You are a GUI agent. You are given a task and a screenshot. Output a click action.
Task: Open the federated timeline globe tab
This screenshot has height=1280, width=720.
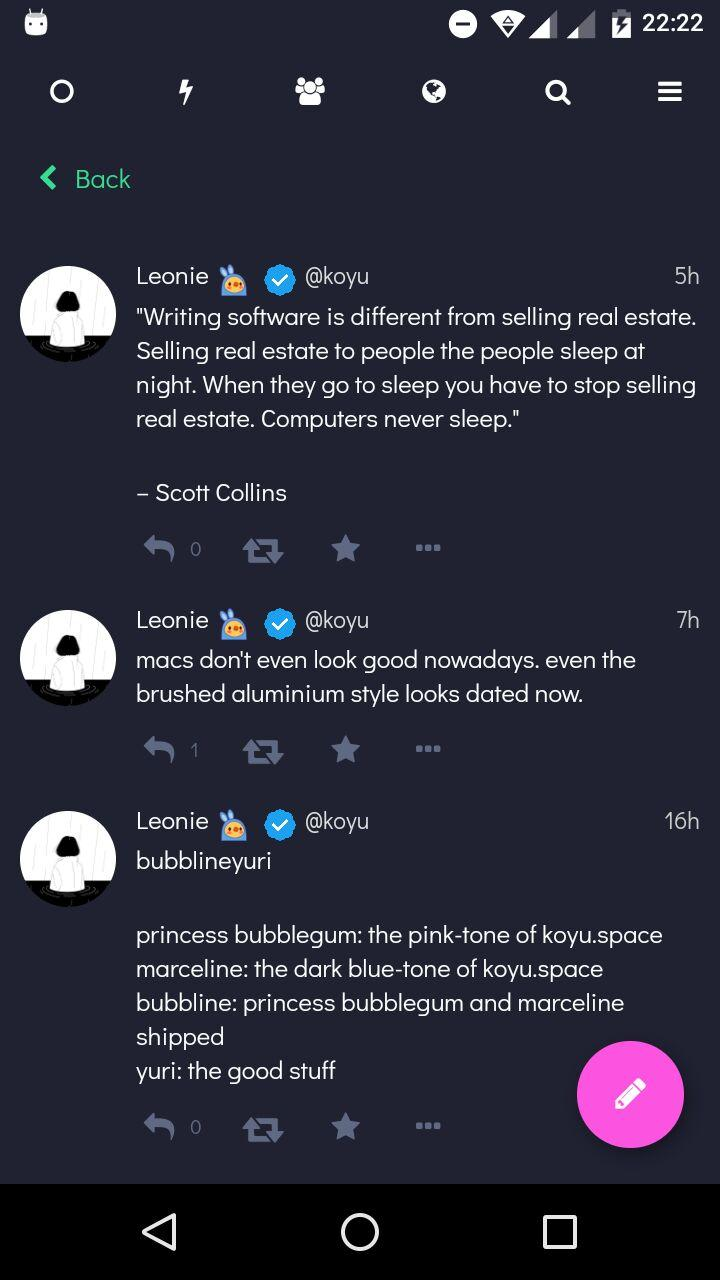(x=434, y=92)
